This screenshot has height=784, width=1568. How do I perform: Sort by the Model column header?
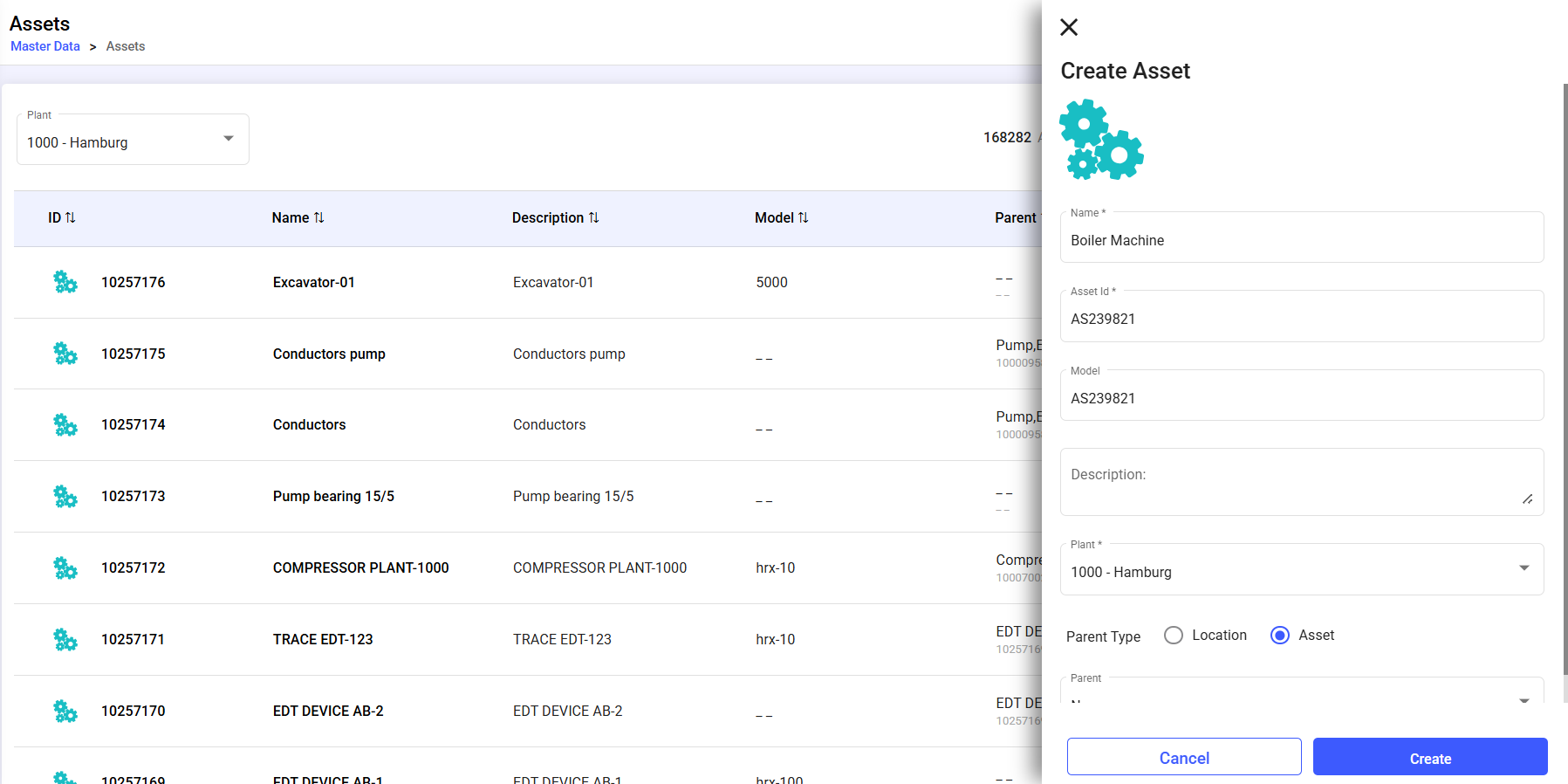(x=781, y=217)
